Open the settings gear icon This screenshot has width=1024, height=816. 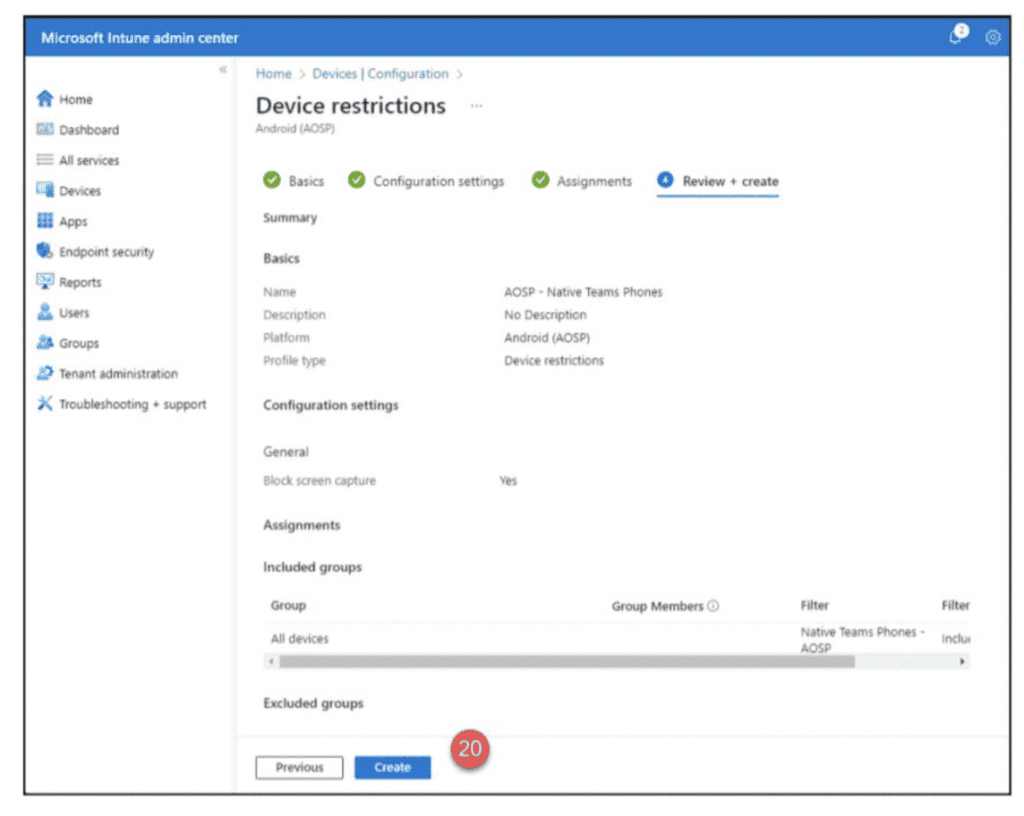(993, 38)
